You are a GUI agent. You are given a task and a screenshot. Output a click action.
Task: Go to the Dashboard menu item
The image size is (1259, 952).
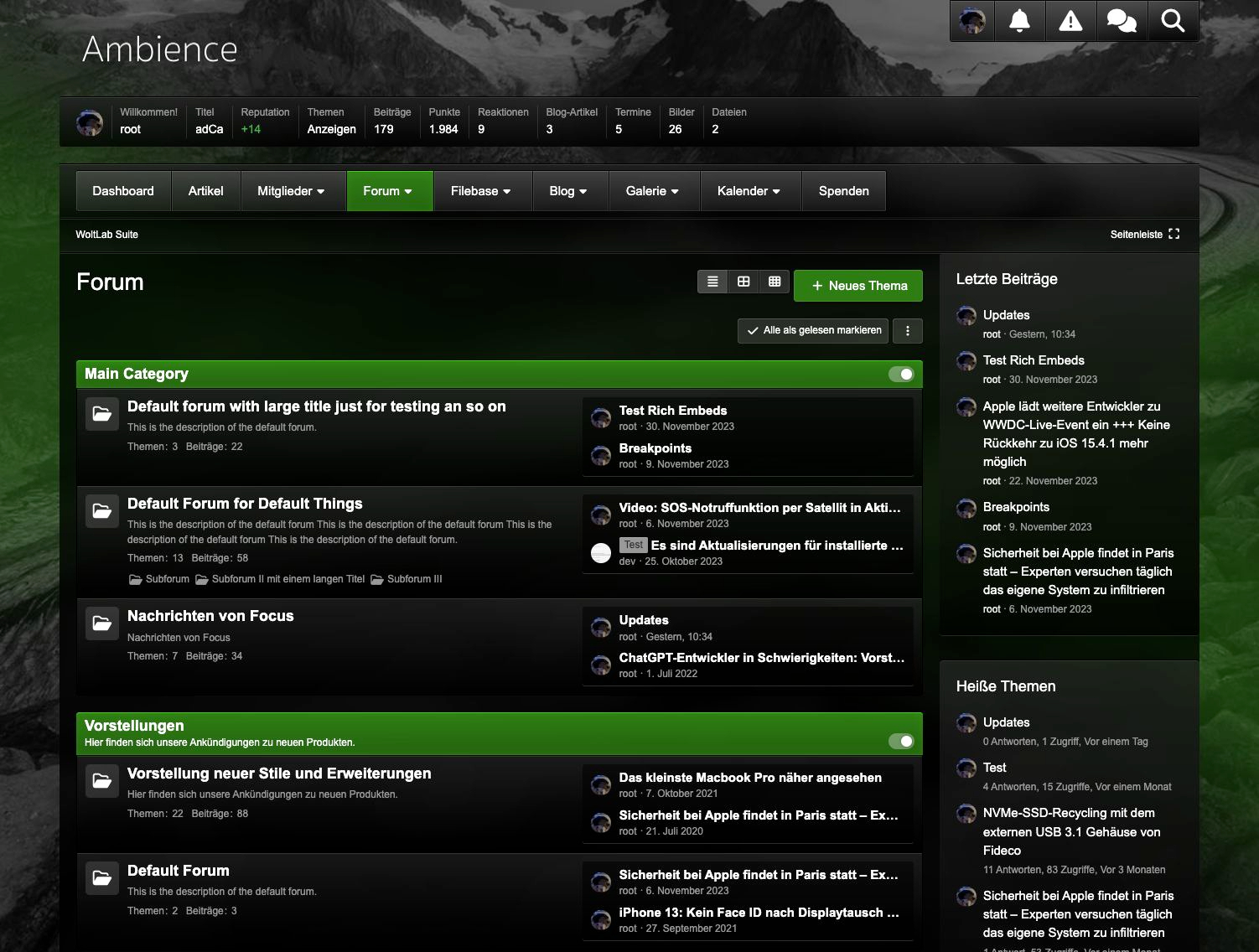pyautogui.click(x=123, y=191)
